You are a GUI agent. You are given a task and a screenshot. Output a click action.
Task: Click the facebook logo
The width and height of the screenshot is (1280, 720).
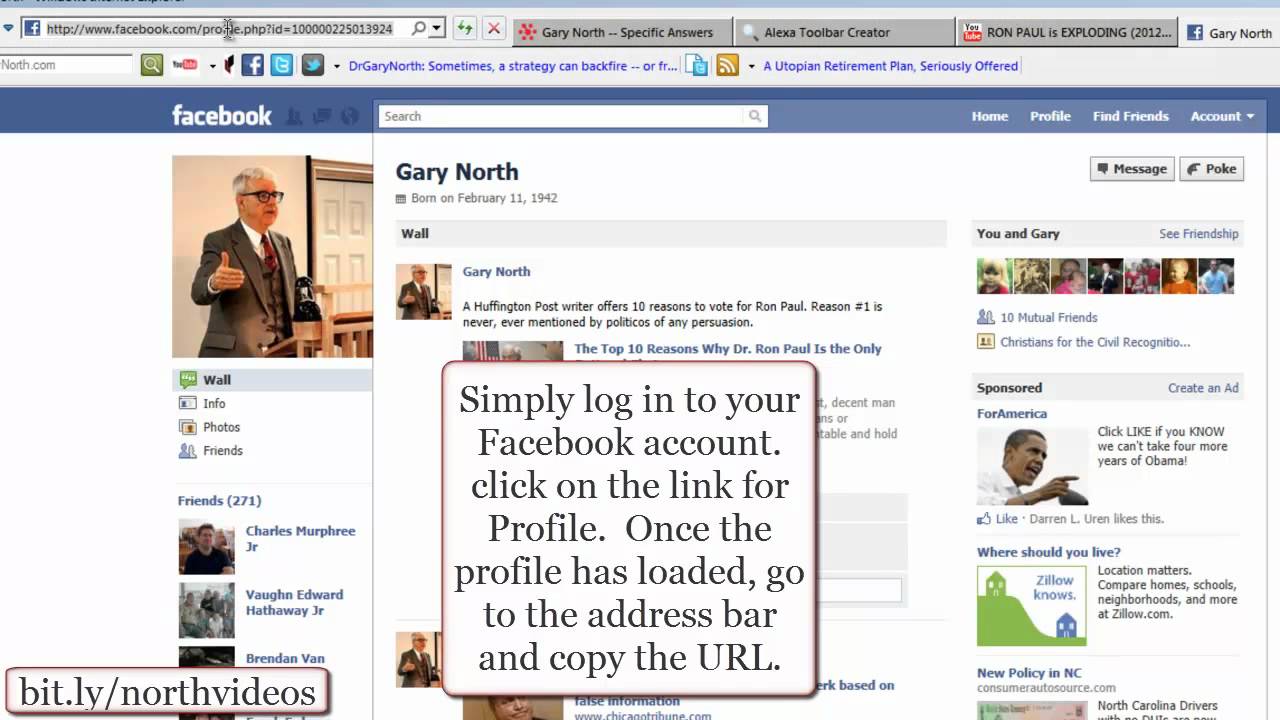click(x=221, y=115)
